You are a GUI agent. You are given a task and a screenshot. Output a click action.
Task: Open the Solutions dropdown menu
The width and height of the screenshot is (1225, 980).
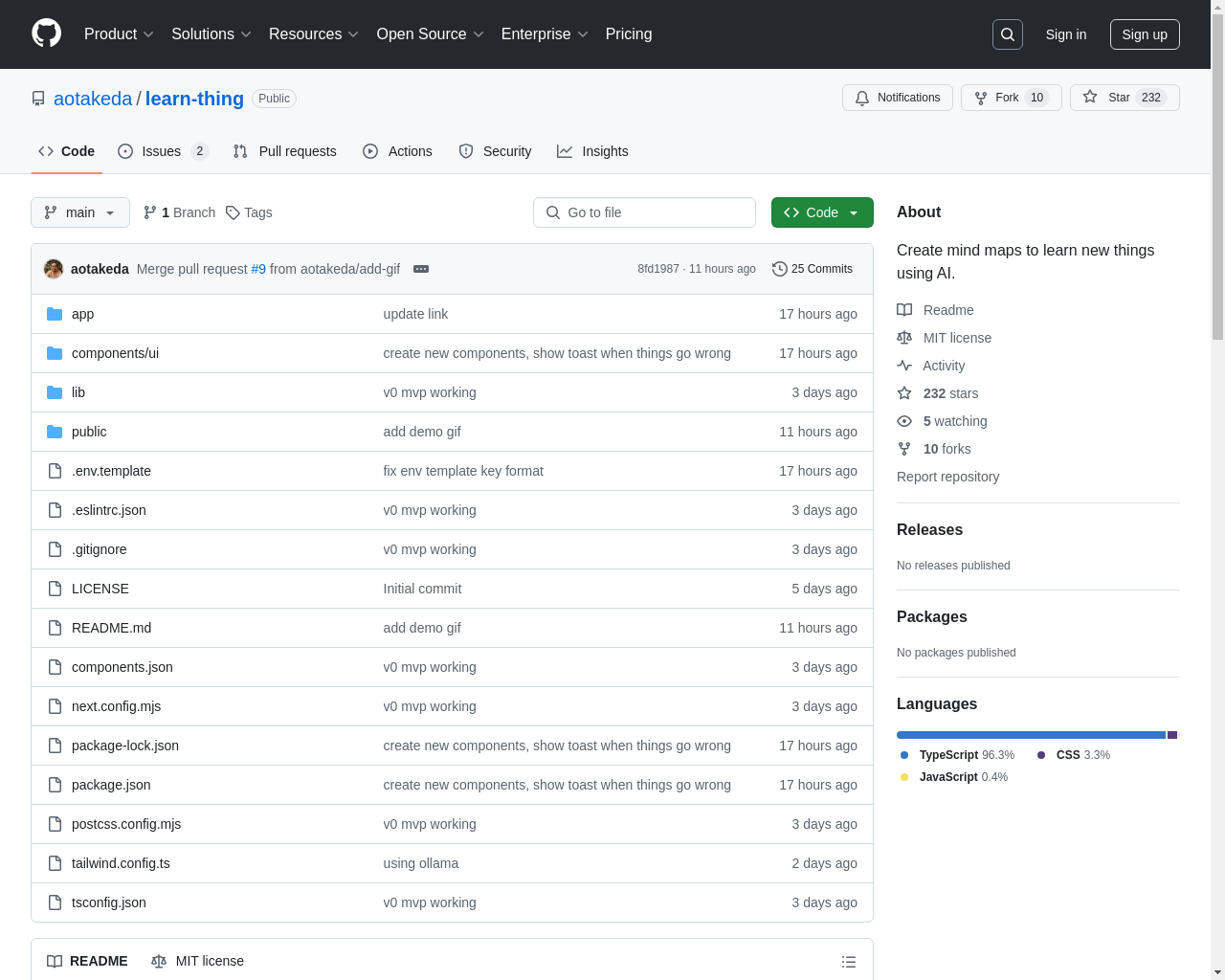pos(212,34)
